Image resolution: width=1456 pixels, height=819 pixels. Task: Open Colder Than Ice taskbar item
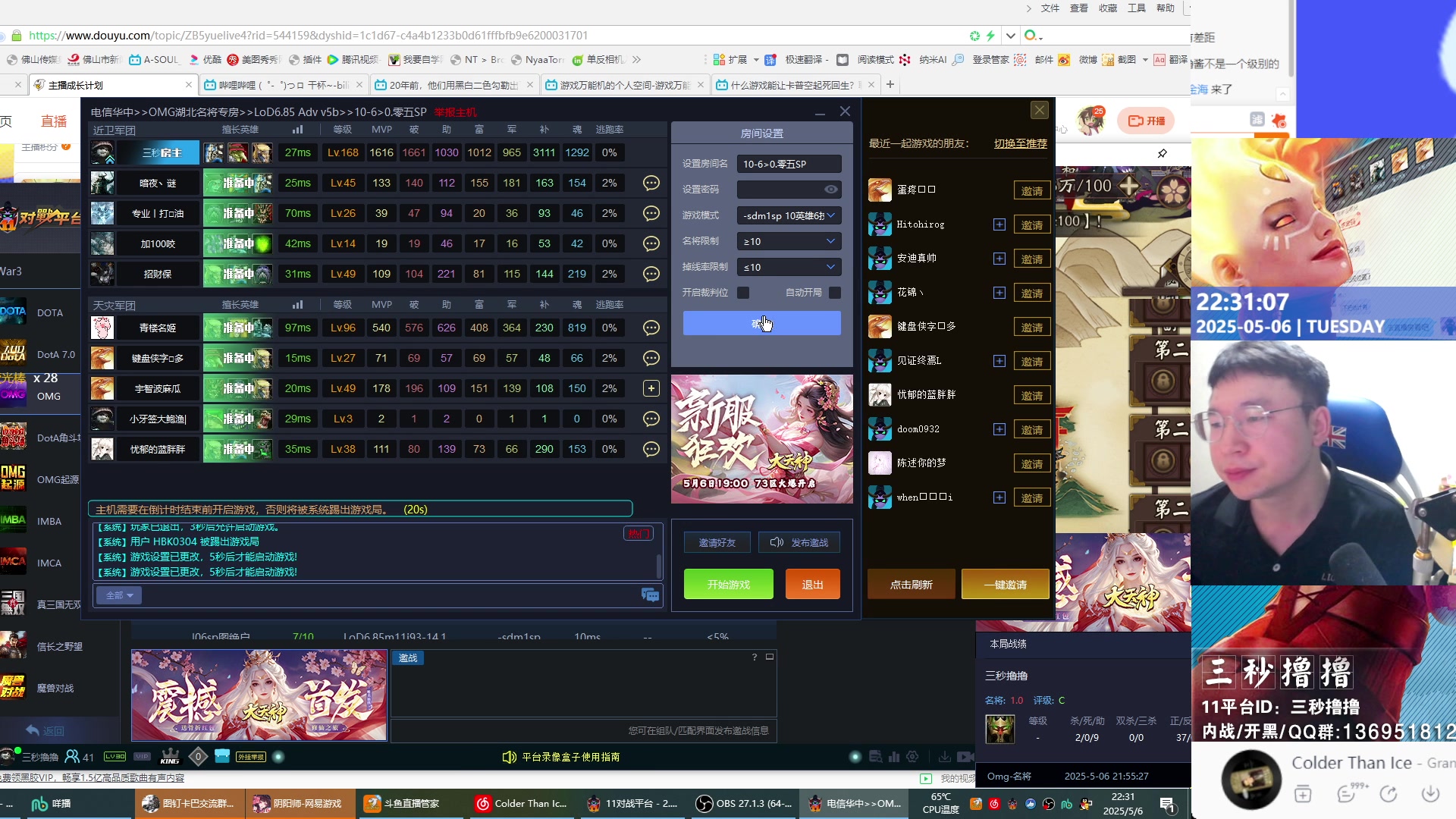(522, 804)
